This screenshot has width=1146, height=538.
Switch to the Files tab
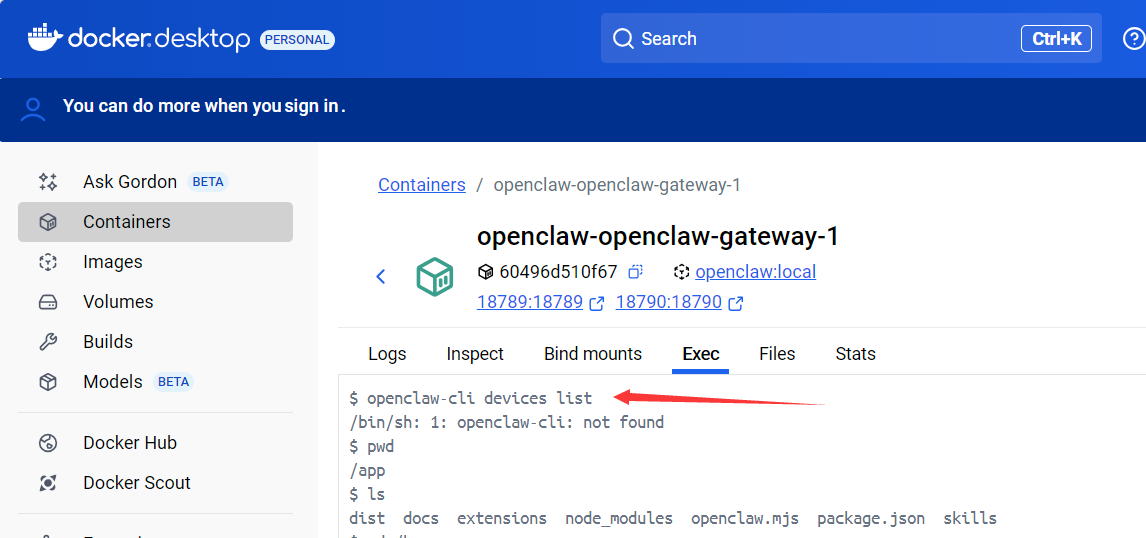(x=777, y=354)
